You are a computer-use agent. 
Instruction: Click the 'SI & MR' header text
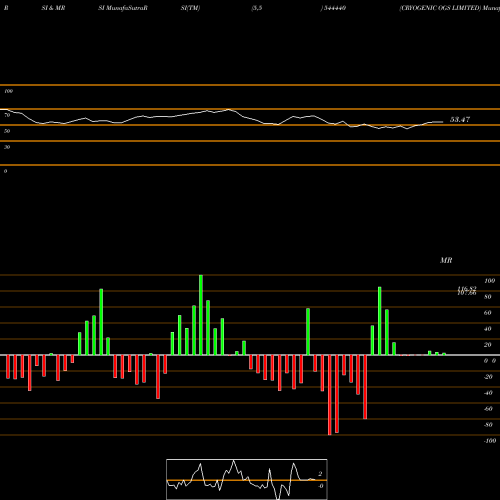click(x=53, y=8)
